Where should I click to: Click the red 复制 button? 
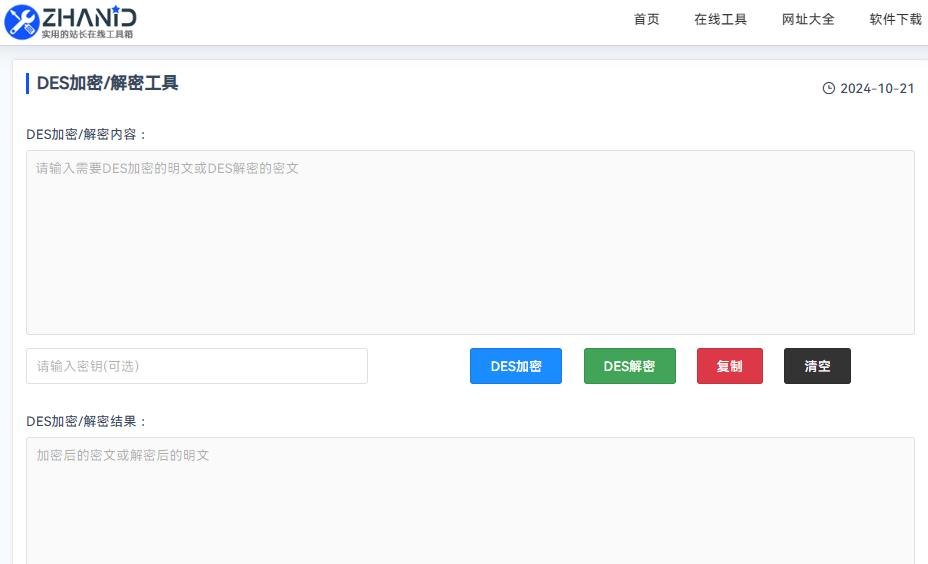click(730, 366)
